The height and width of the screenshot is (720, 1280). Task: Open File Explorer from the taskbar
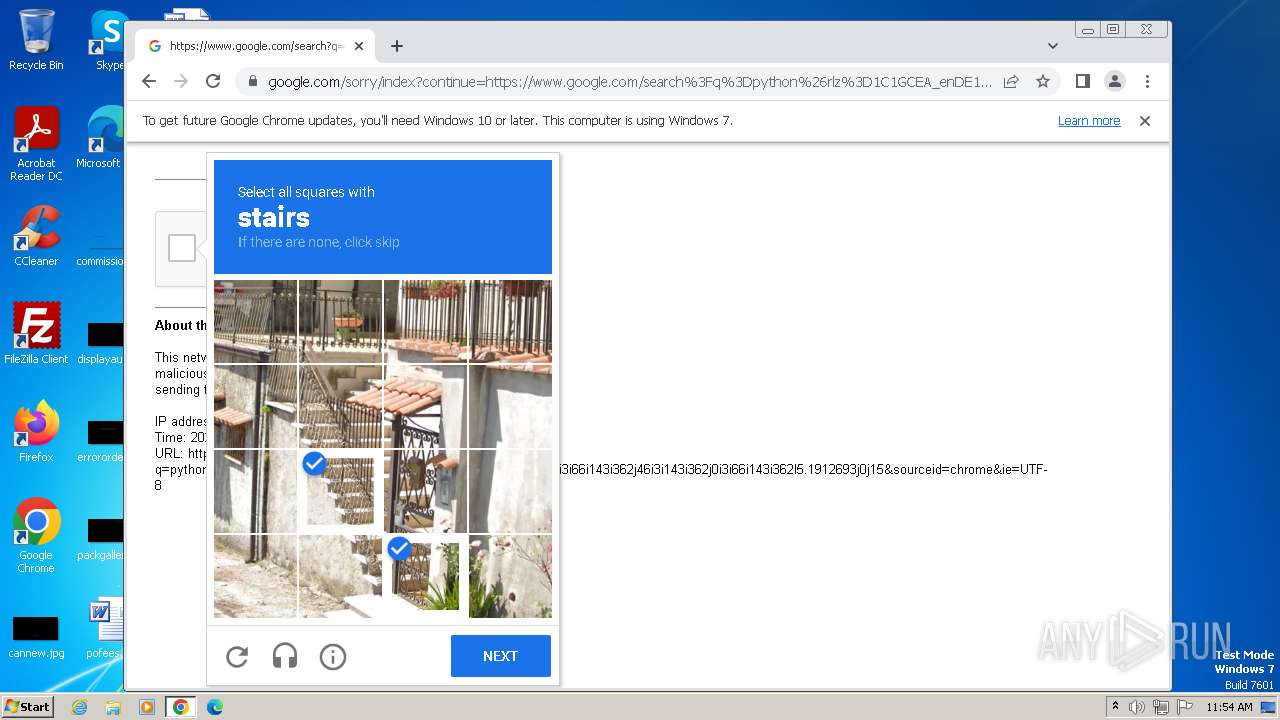[113, 707]
